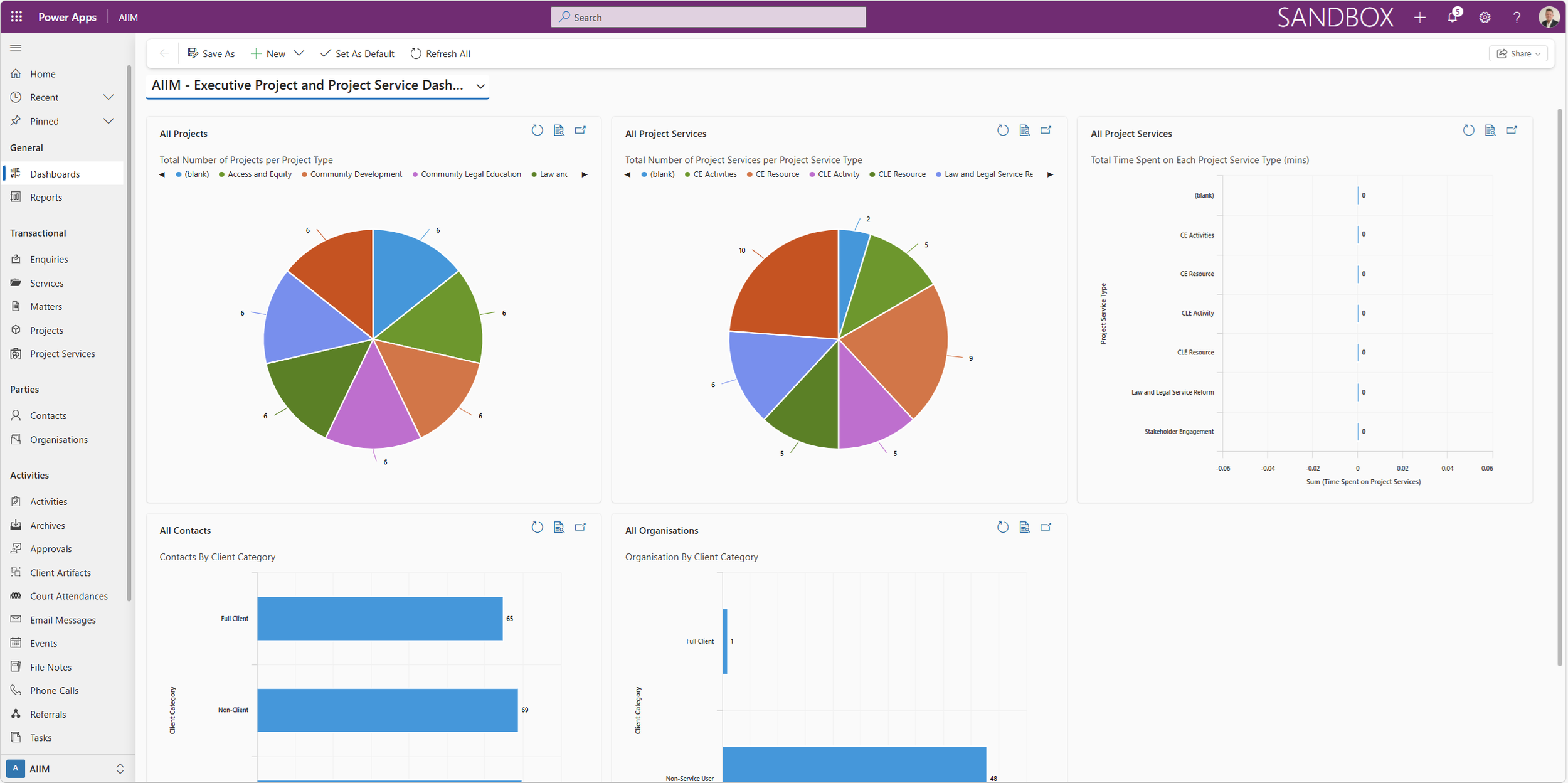The width and height of the screenshot is (1568, 783).
Task: Click Set As Default button
Action: point(358,53)
